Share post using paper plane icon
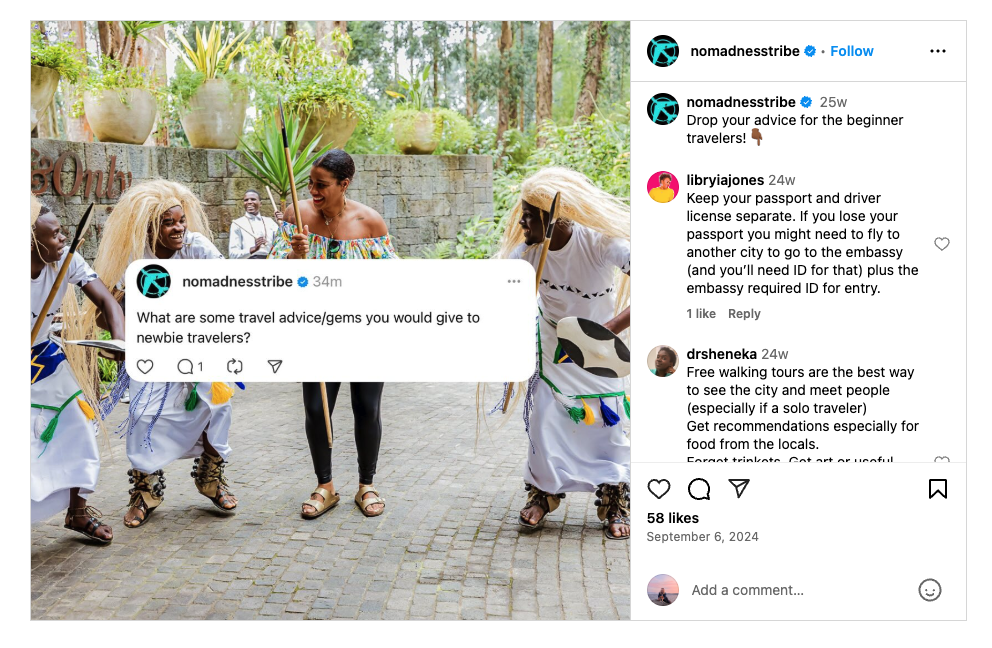This screenshot has width=992, height=648. tap(739, 488)
